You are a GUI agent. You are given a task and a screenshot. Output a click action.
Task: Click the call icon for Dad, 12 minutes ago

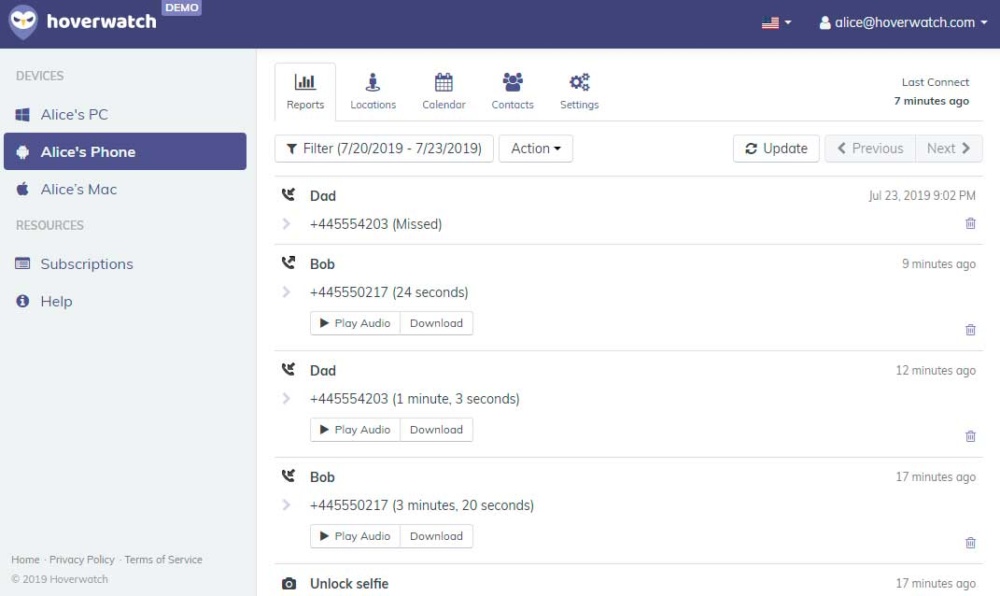coord(288,369)
